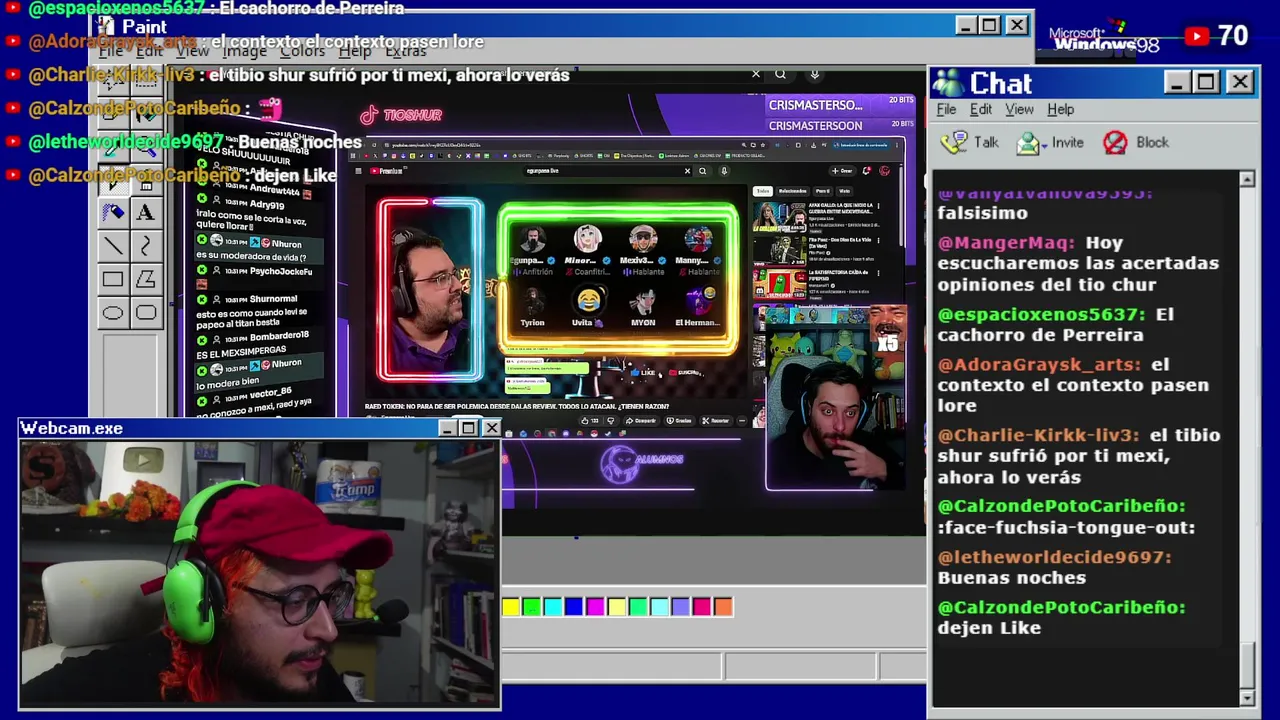Open the Edit menu in Chat window
The width and height of the screenshot is (1280, 720).
(981, 109)
